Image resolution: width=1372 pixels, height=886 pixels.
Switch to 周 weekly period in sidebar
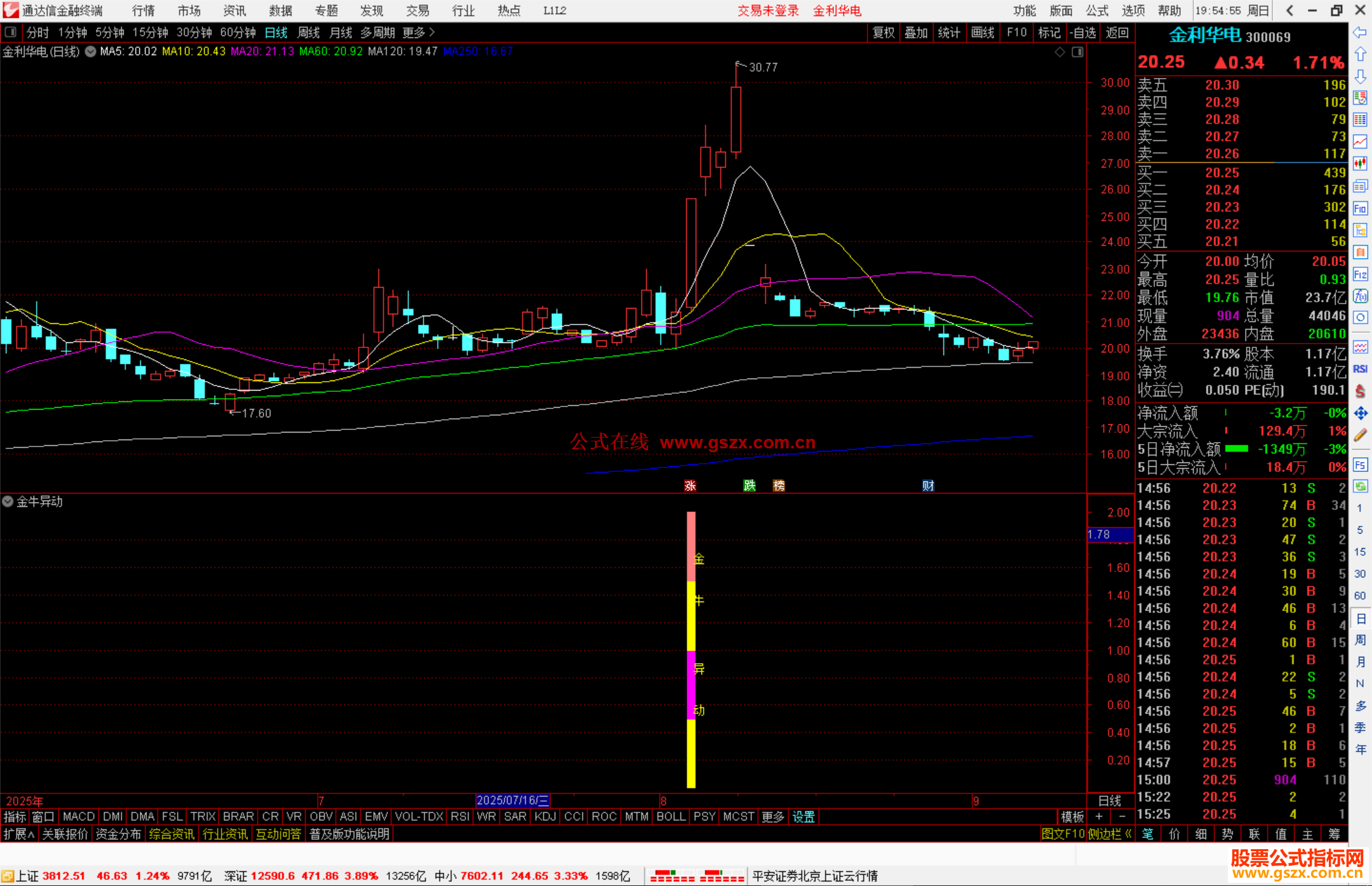[x=1360, y=640]
